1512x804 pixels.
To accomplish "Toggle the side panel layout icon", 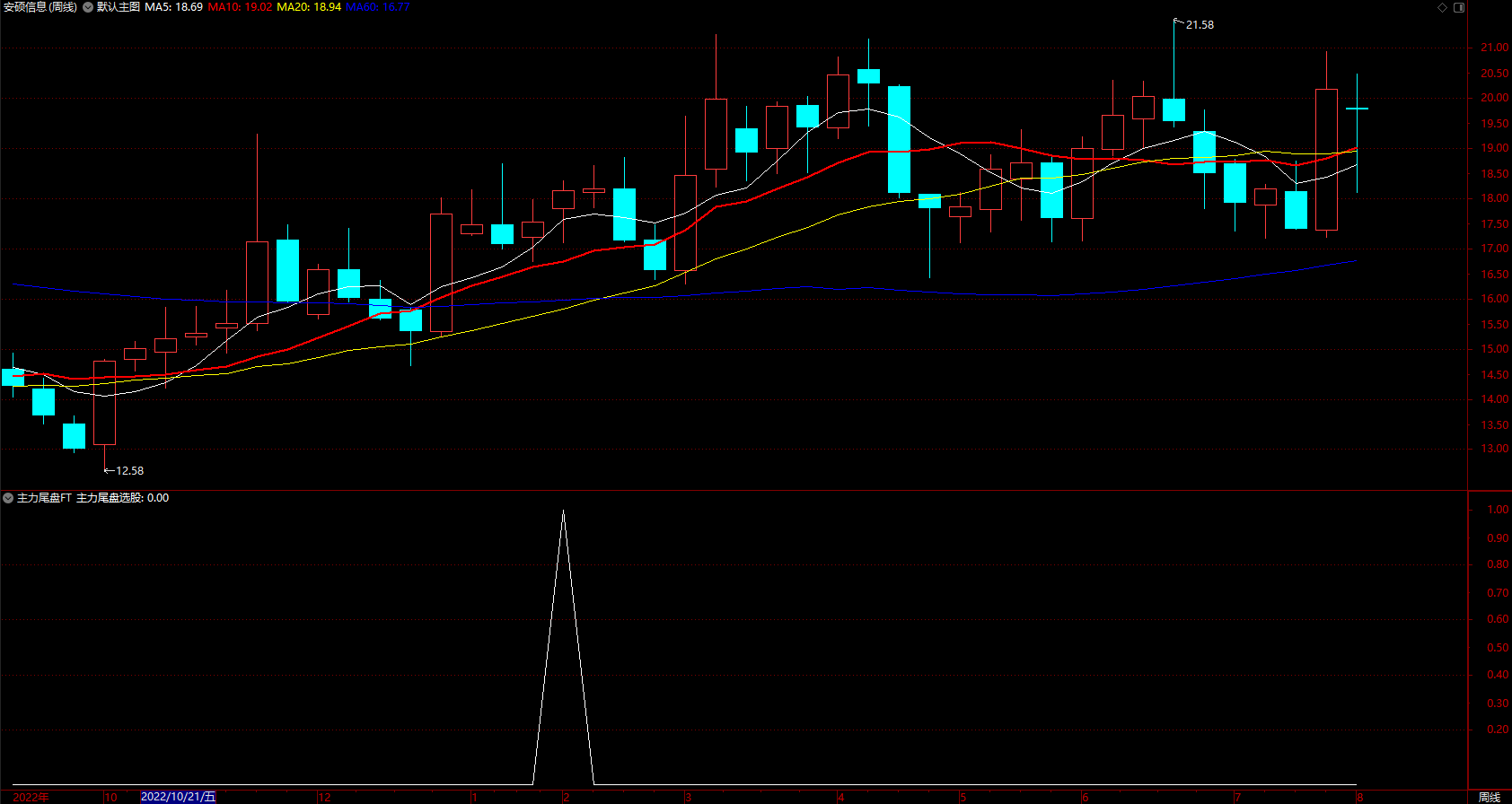I will 1459,7.
